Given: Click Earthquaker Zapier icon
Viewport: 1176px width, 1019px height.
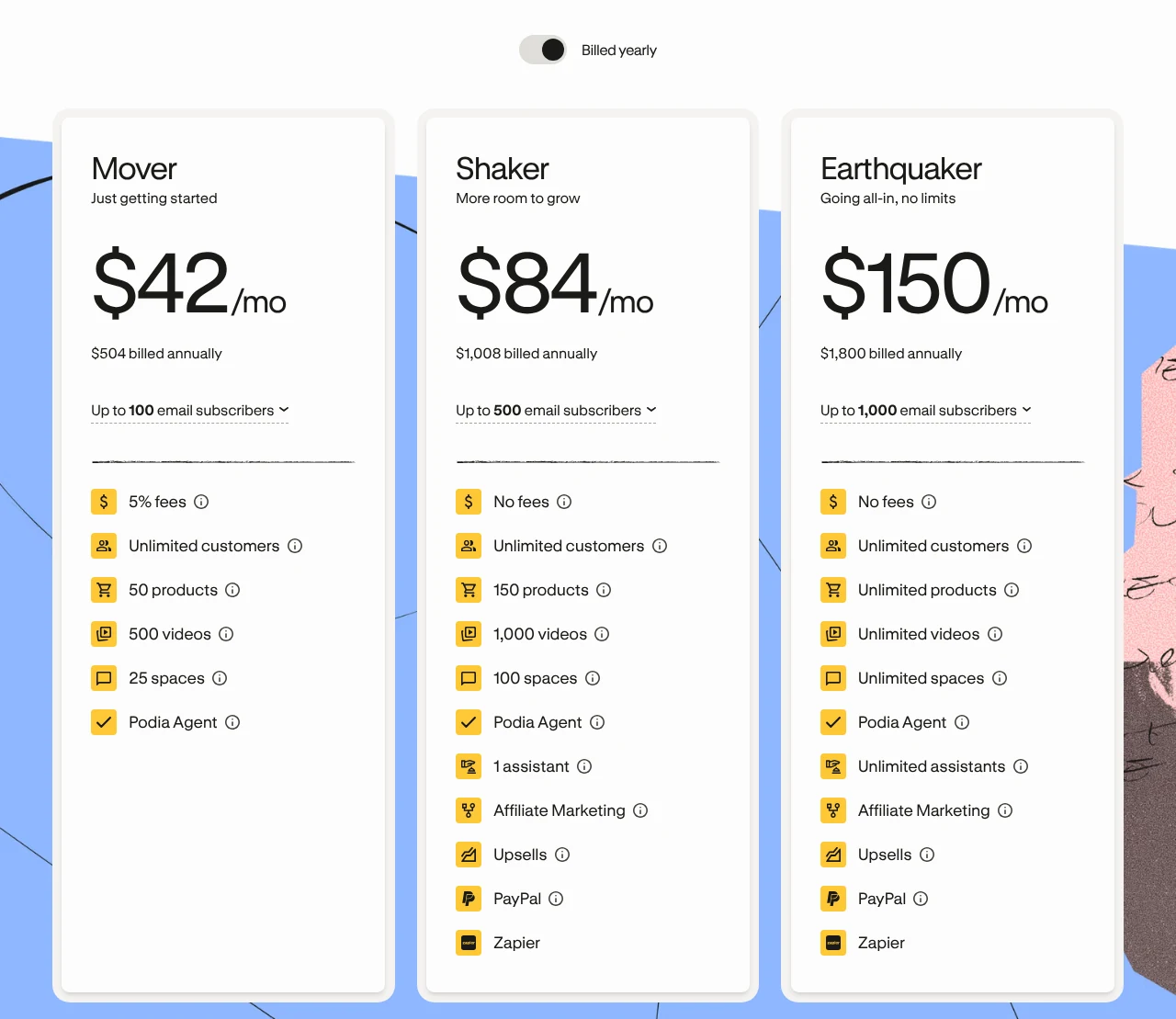Looking at the screenshot, I should 833,943.
